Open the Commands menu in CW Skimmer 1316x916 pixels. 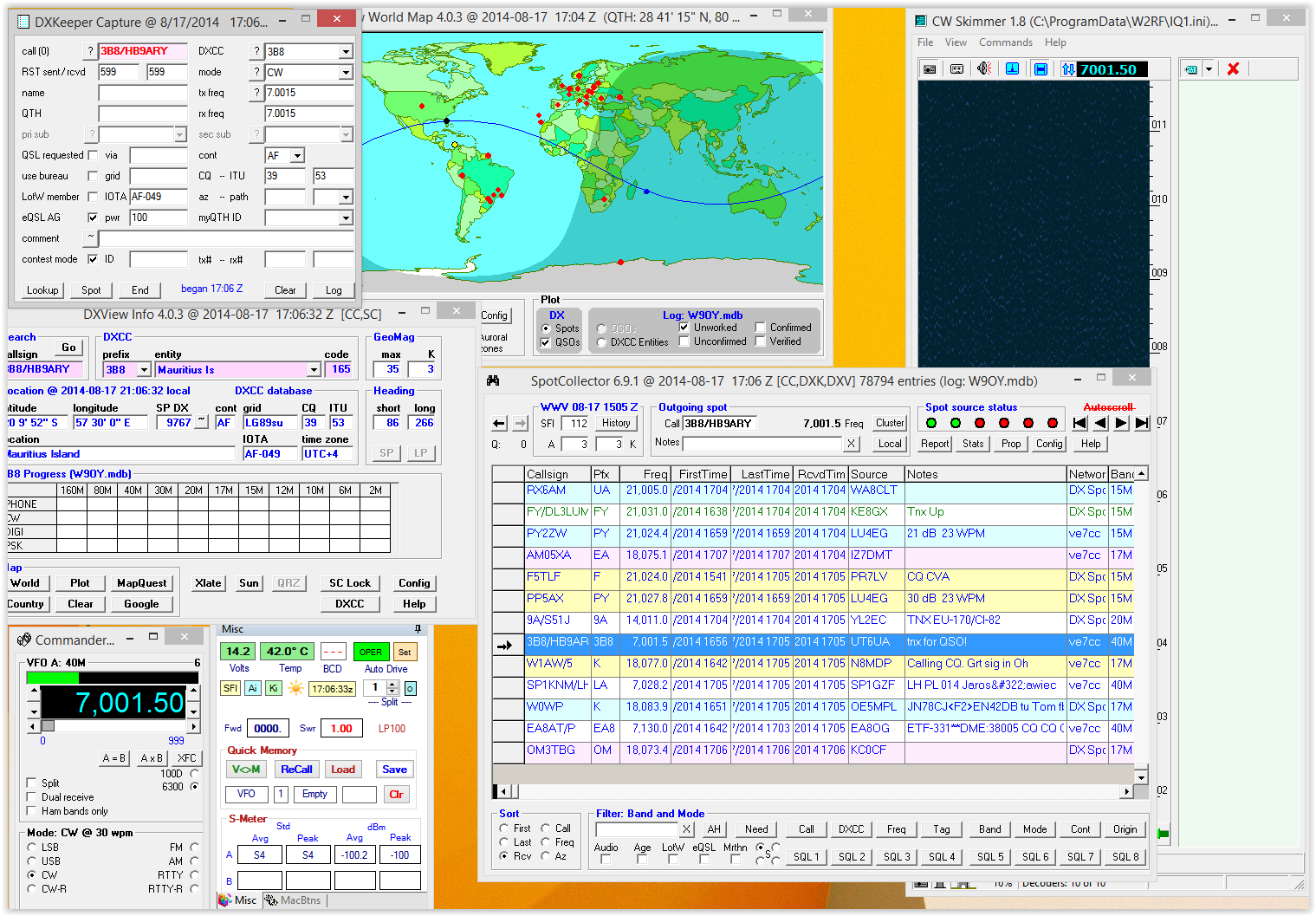(x=1005, y=42)
